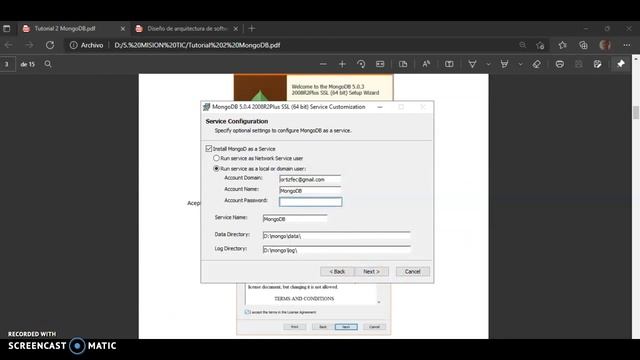This screenshot has width=640, height=360.
Task: Print the PDF document
Action: 560,64
